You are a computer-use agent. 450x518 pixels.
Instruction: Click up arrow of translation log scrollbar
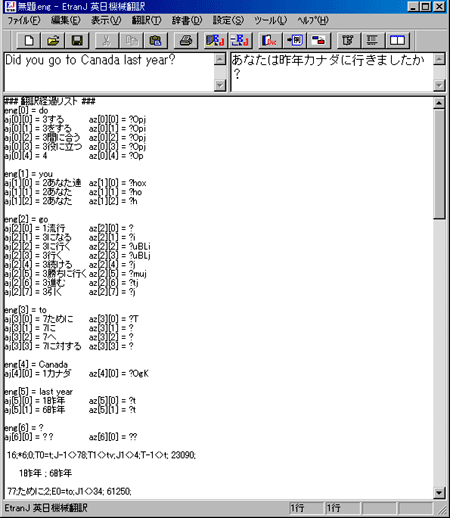click(439, 103)
